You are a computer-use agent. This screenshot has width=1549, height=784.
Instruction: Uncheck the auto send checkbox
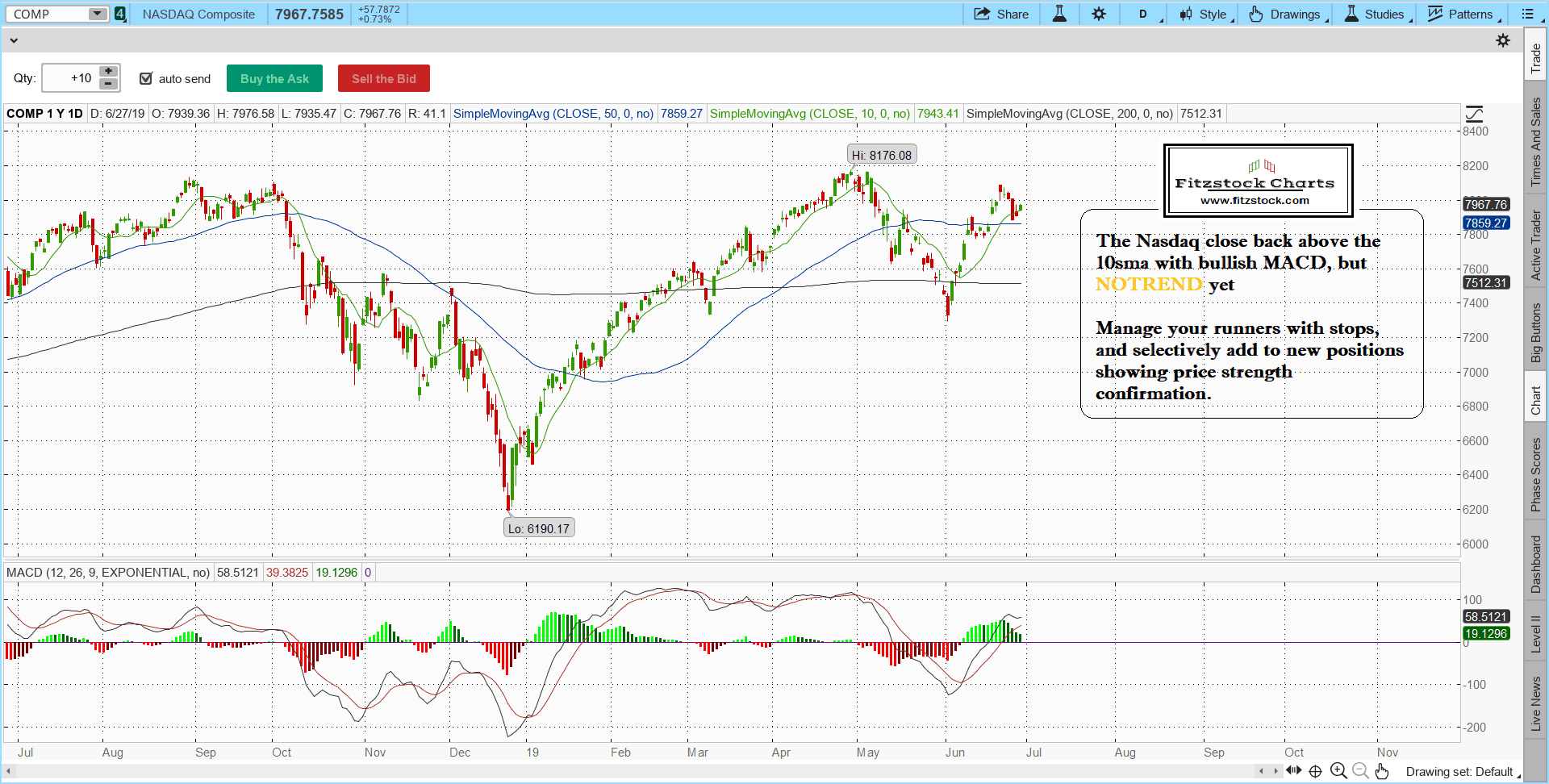[146, 78]
